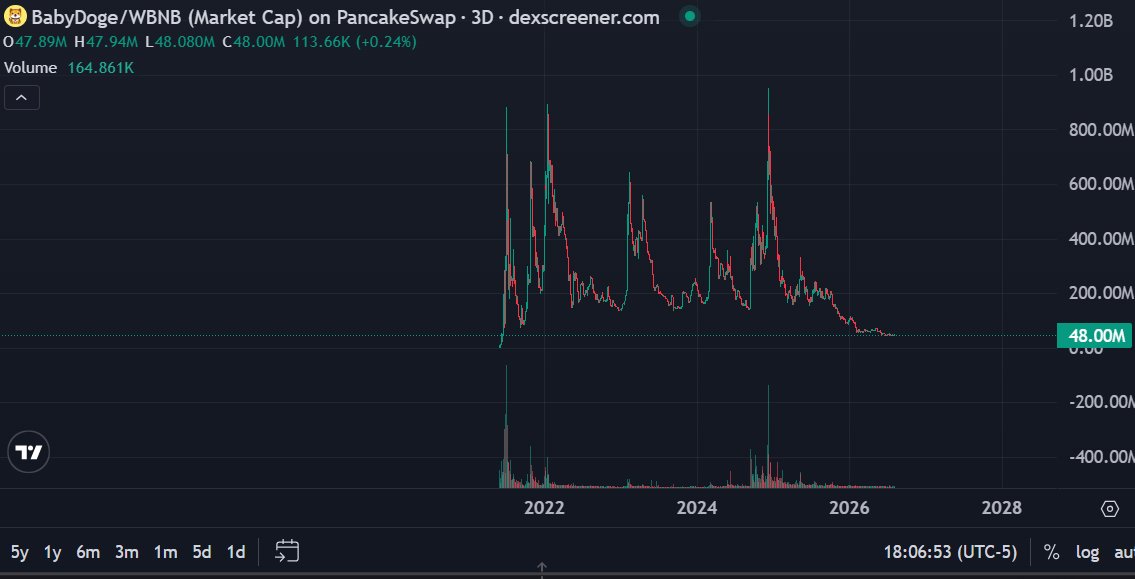This screenshot has width=1135, height=579.
Task: Click the O47.89M open value
Action: [x=35, y=42]
